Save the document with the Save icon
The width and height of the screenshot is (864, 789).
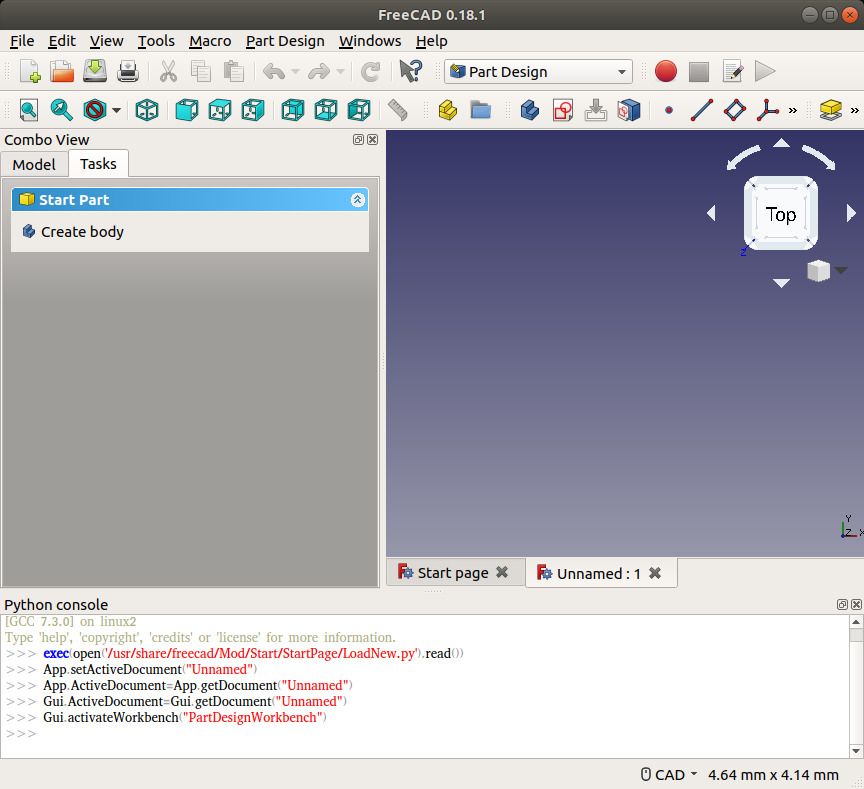95,72
